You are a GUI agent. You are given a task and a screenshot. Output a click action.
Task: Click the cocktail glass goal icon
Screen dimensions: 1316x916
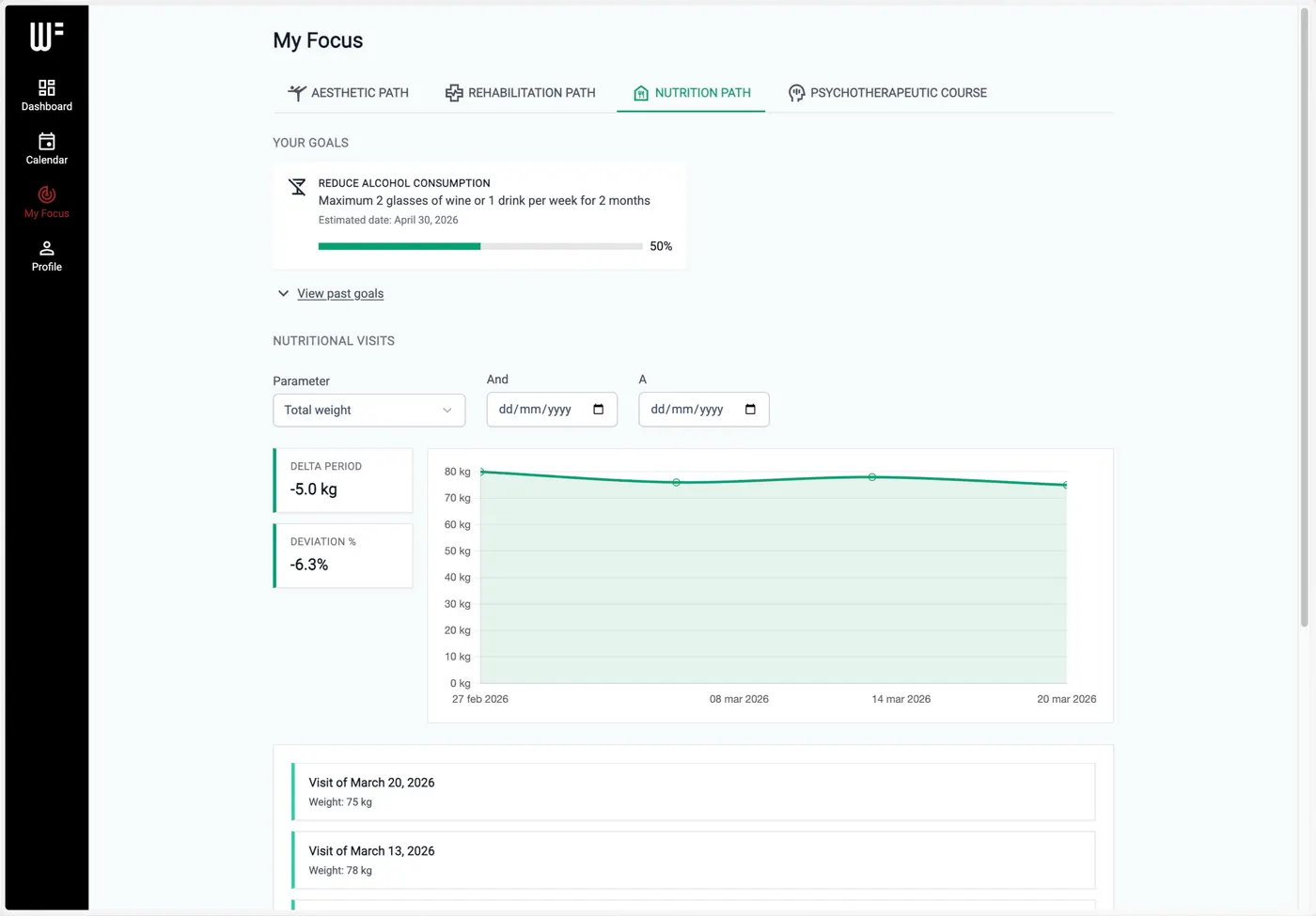[297, 187]
